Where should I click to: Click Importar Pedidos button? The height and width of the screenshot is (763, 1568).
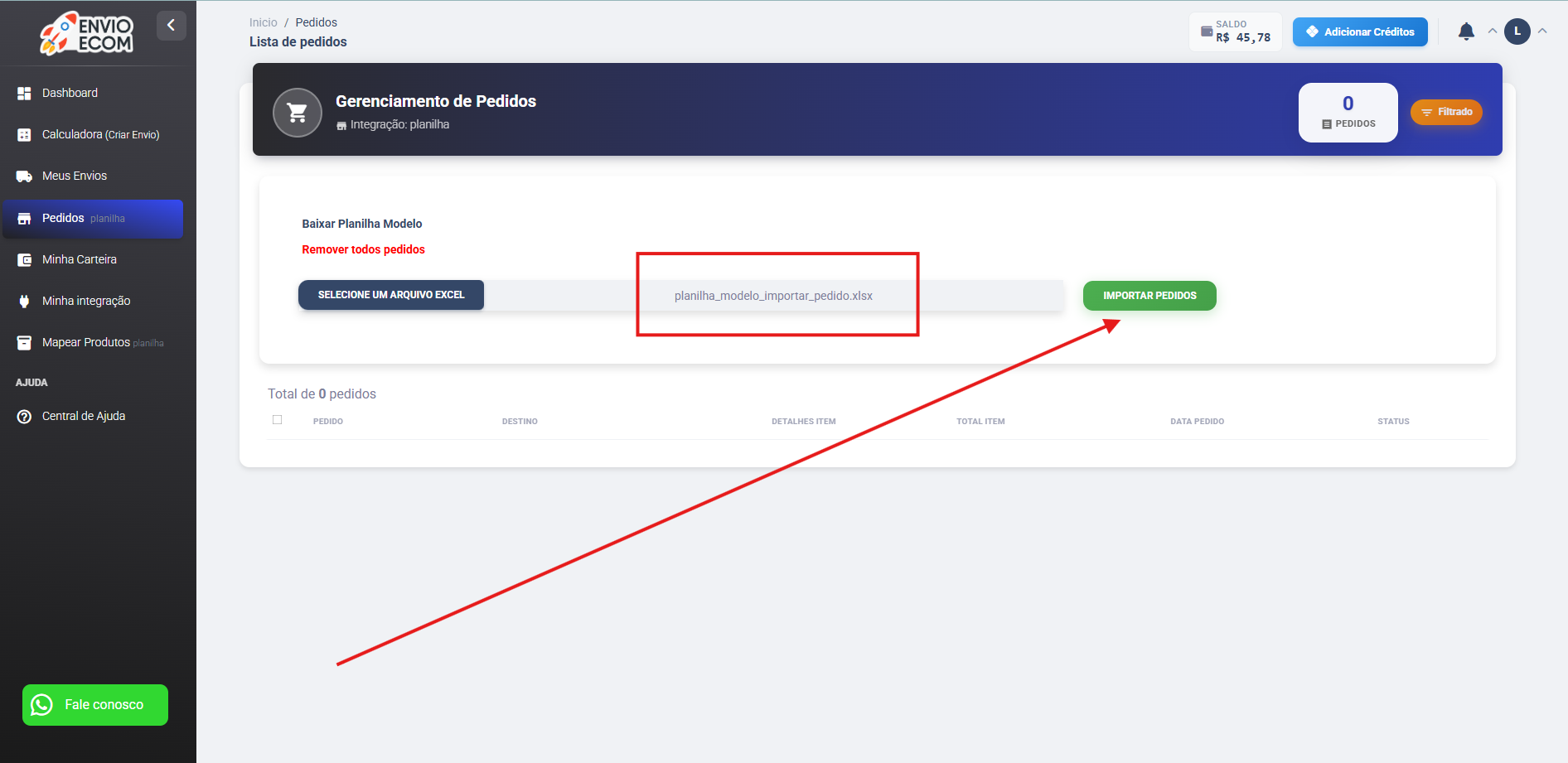pyautogui.click(x=1149, y=296)
